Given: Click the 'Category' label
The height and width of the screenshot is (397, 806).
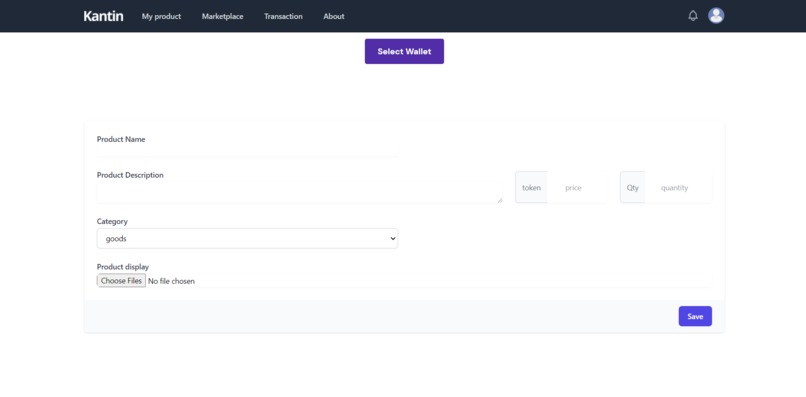Looking at the screenshot, I should [112, 222].
